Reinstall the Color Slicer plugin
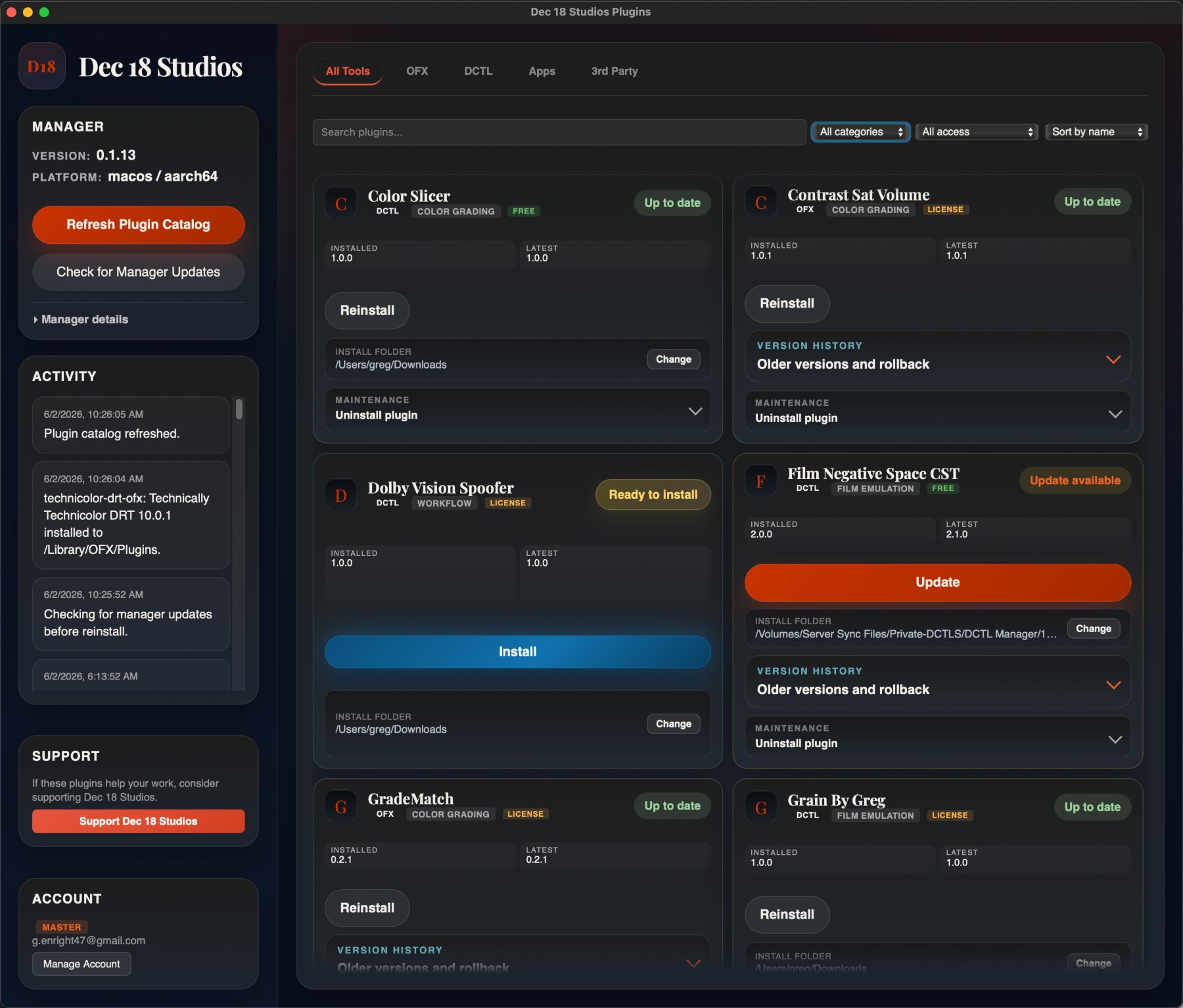 tap(367, 310)
